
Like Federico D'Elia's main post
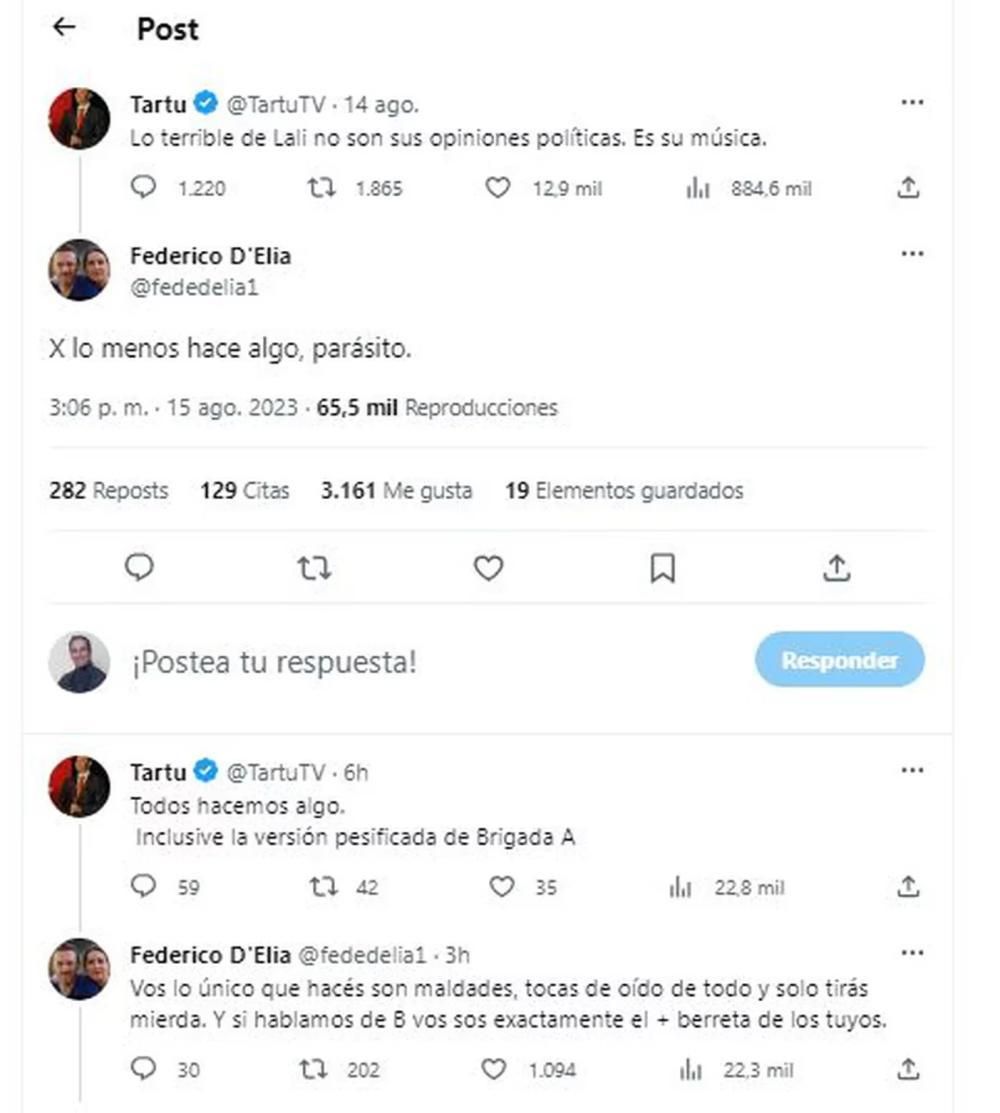pyautogui.click(x=487, y=569)
